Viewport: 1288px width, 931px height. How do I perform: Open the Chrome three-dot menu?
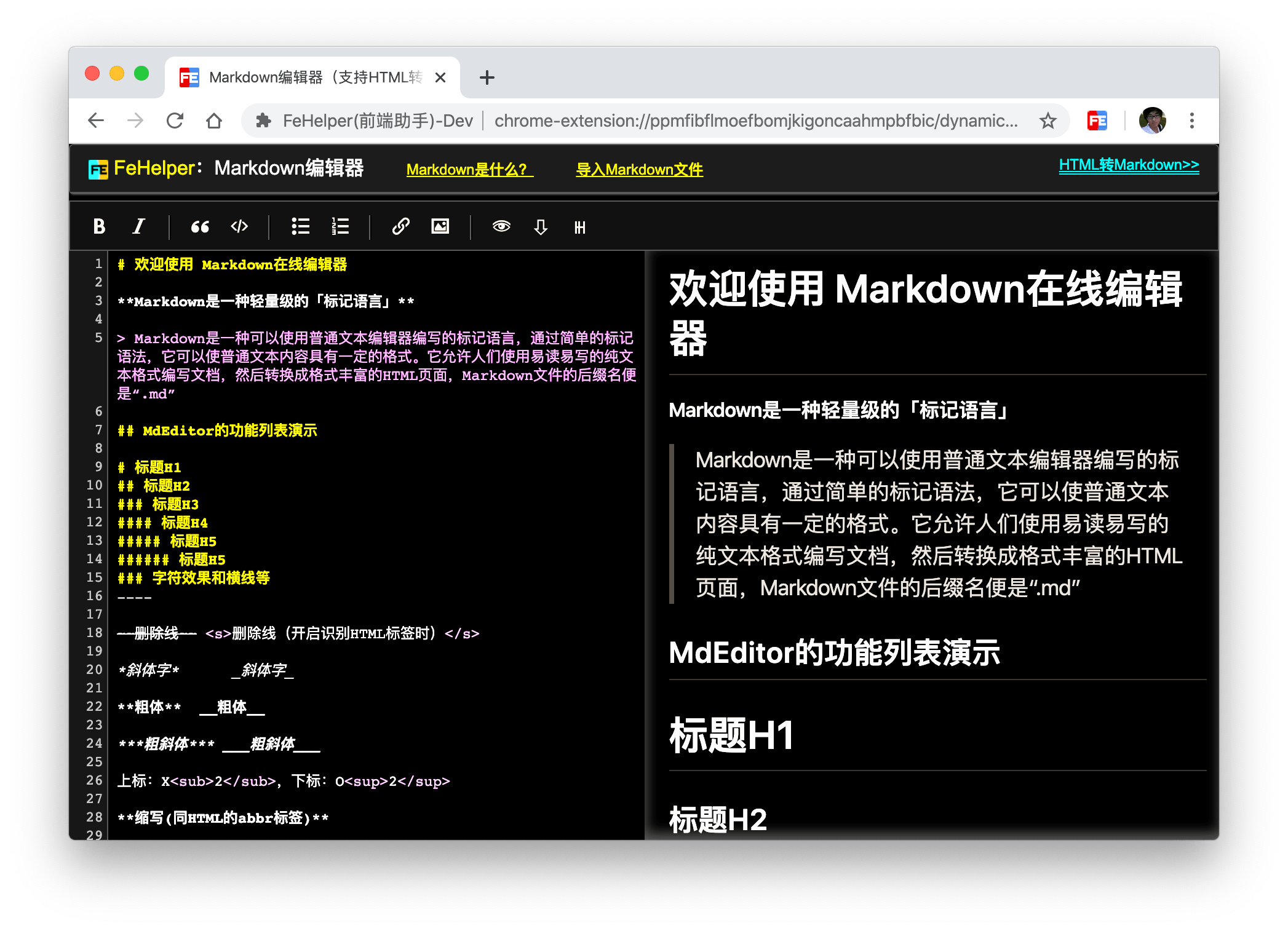pyautogui.click(x=1192, y=121)
